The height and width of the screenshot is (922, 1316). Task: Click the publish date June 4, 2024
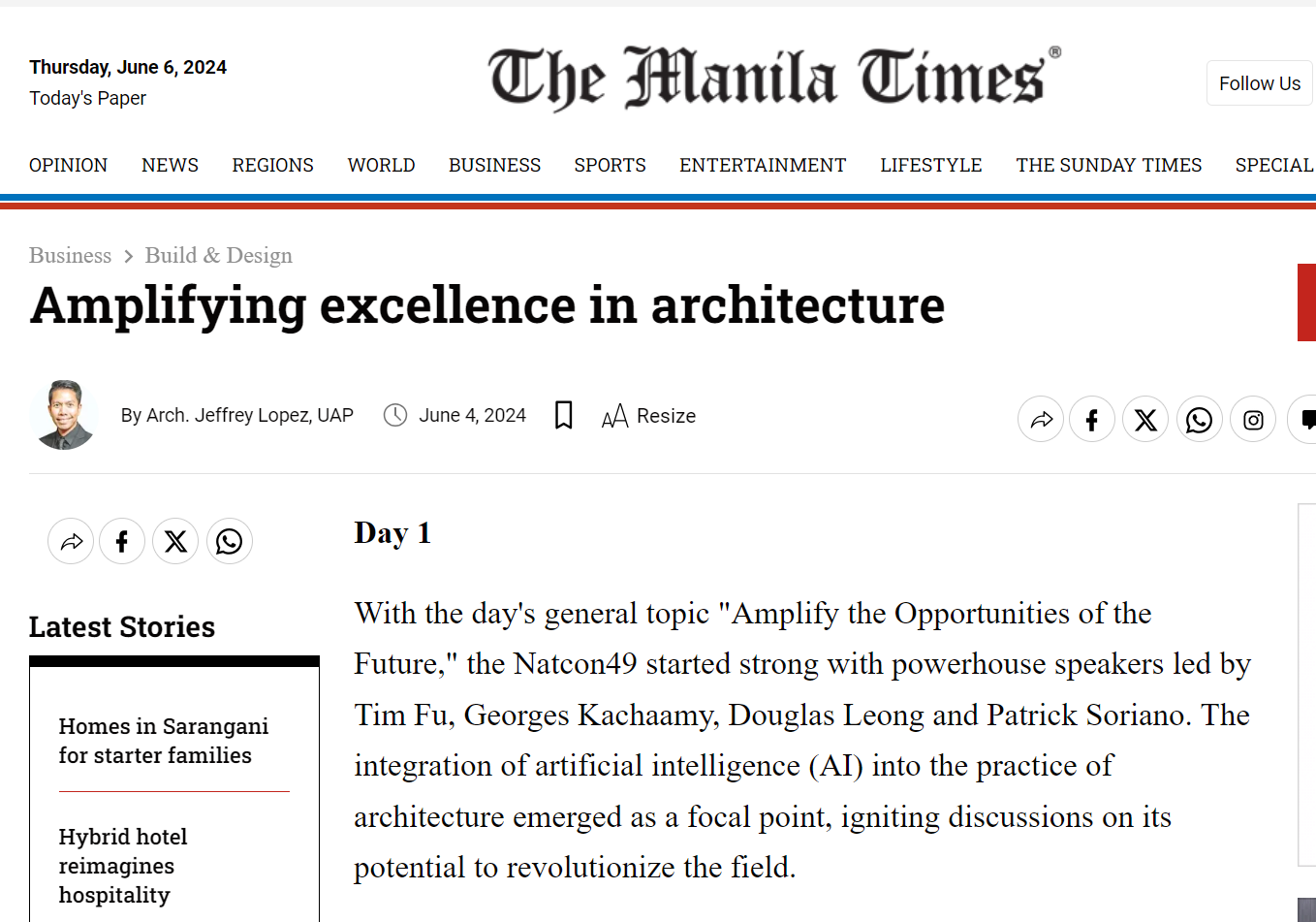(x=472, y=415)
